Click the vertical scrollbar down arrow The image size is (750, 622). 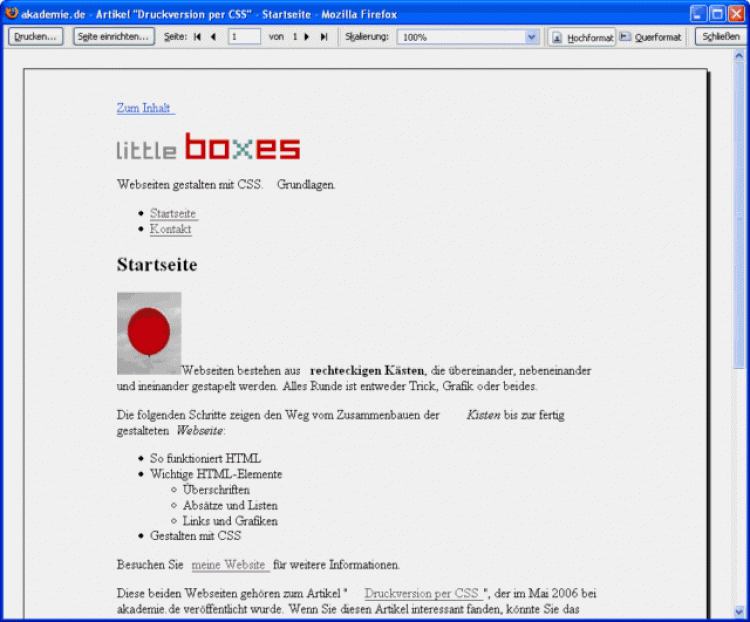[x=741, y=613]
